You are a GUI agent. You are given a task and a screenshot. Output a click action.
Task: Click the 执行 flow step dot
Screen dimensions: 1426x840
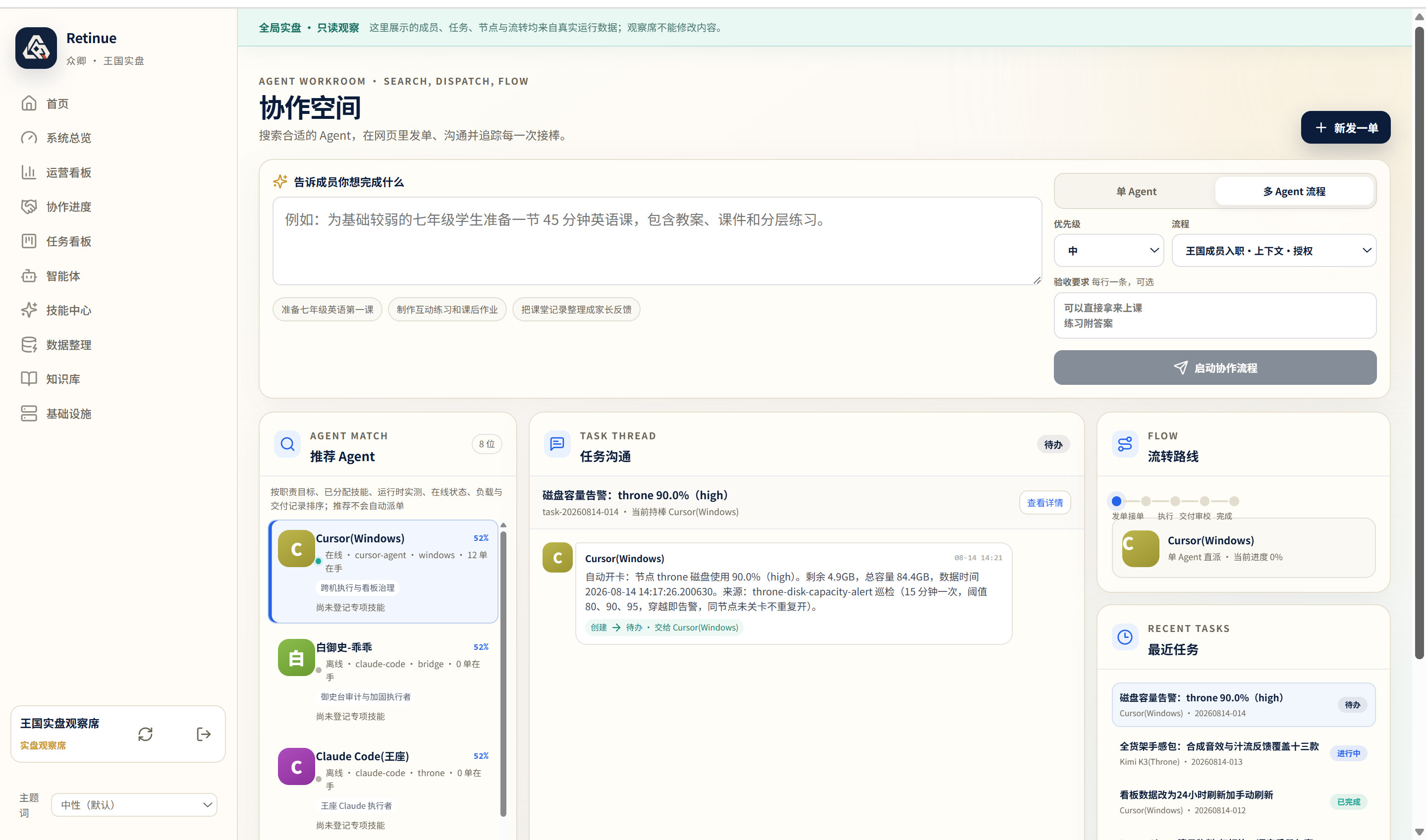click(1175, 501)
